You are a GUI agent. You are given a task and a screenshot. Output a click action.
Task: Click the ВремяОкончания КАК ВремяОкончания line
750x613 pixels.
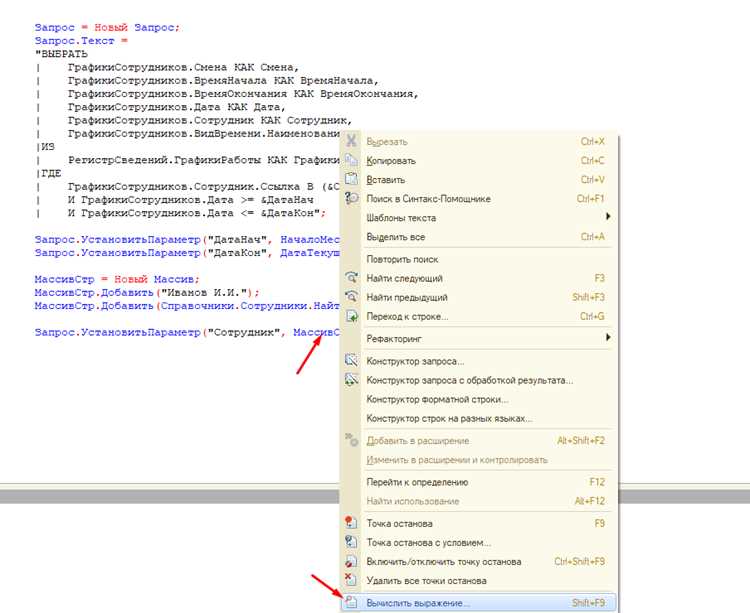243,94
